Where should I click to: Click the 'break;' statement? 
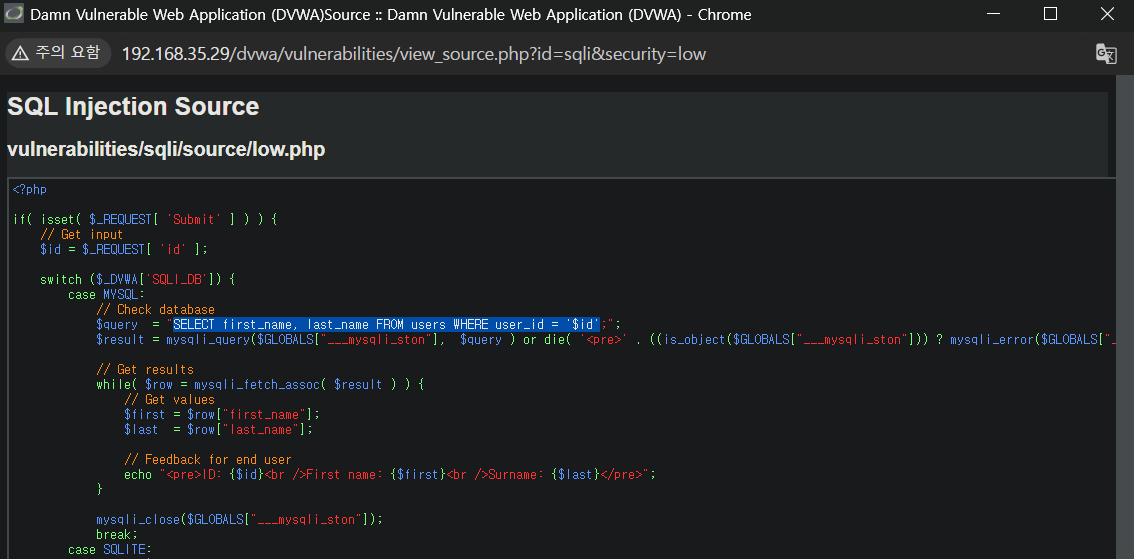tap(116, 534)
